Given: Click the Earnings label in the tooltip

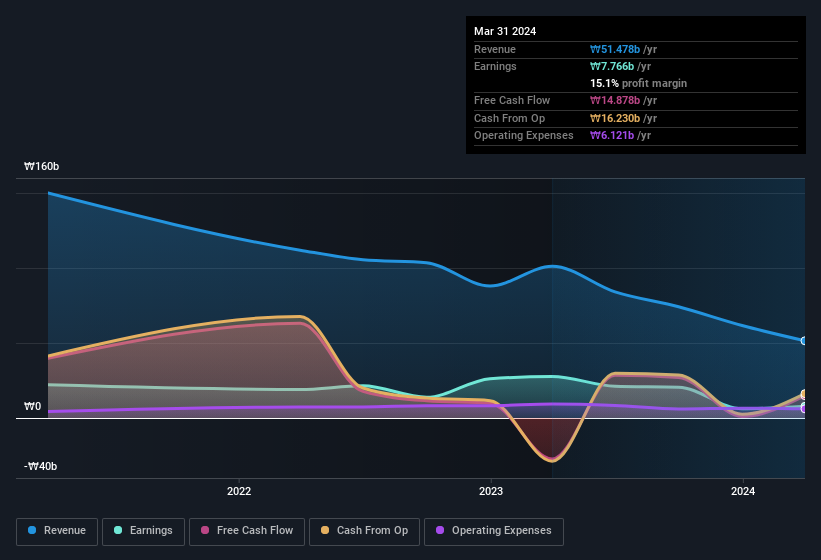Looking at the screenshot, I should (x=495, y=66).
